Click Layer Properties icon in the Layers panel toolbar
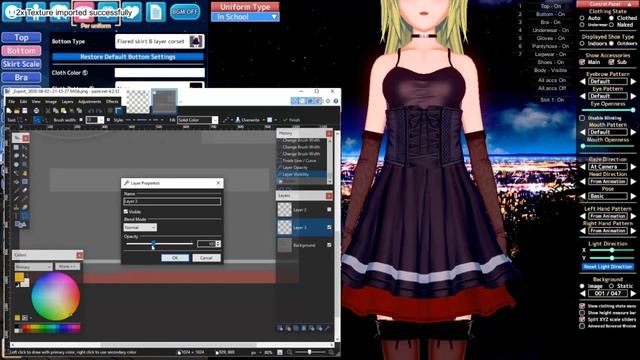The height and width of the screenshot is (360, 640). pos(327,328)
